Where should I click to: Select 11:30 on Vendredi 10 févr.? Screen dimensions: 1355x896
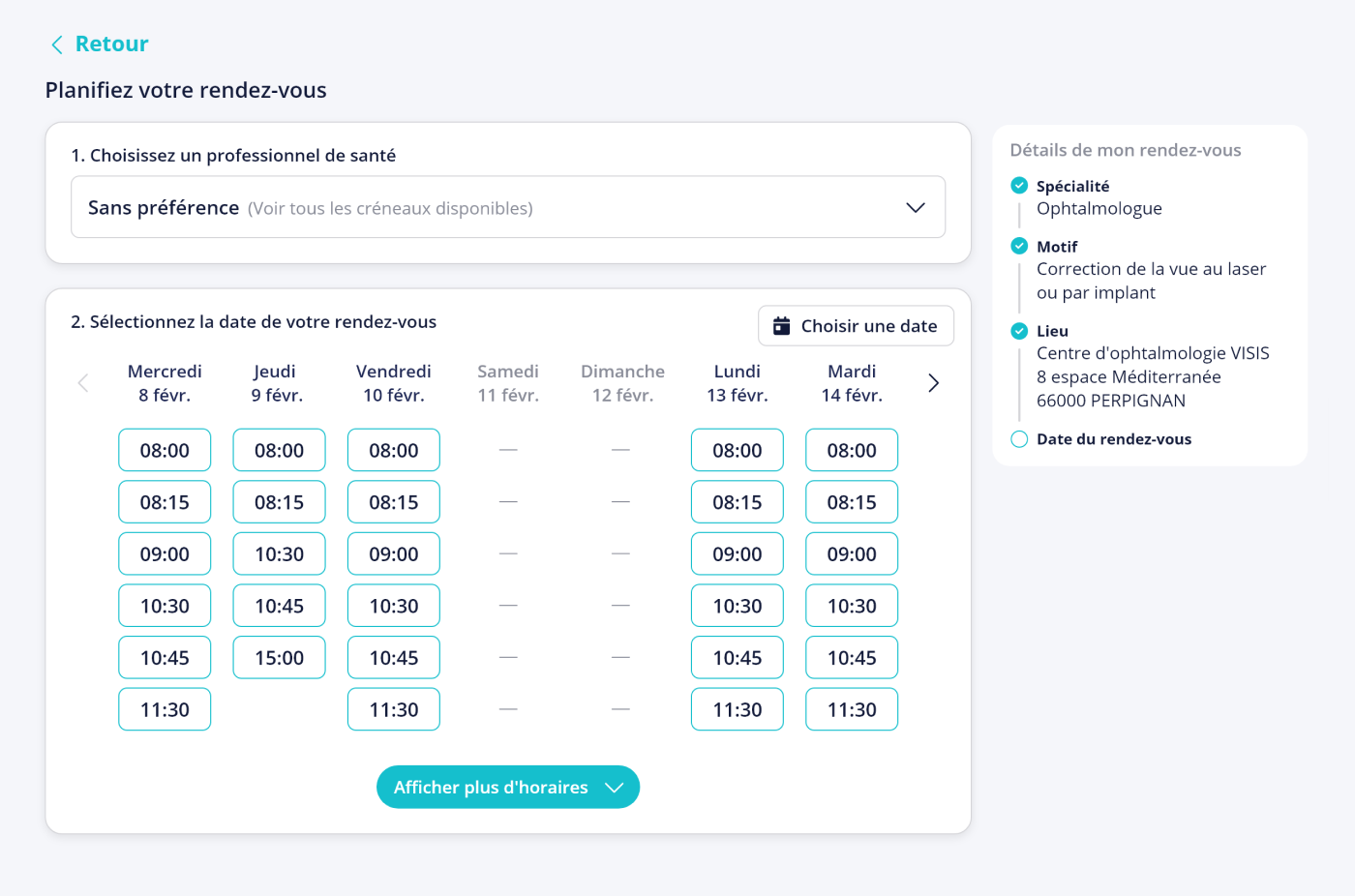click(x=394, y=709)
